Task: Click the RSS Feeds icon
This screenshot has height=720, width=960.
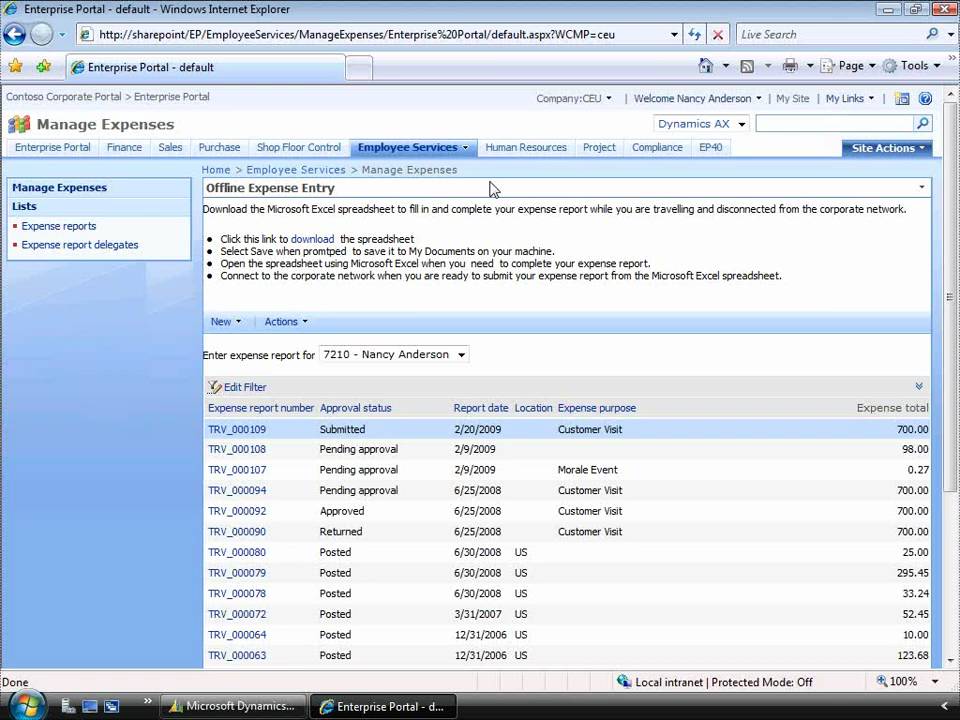Action: [747, 66]
